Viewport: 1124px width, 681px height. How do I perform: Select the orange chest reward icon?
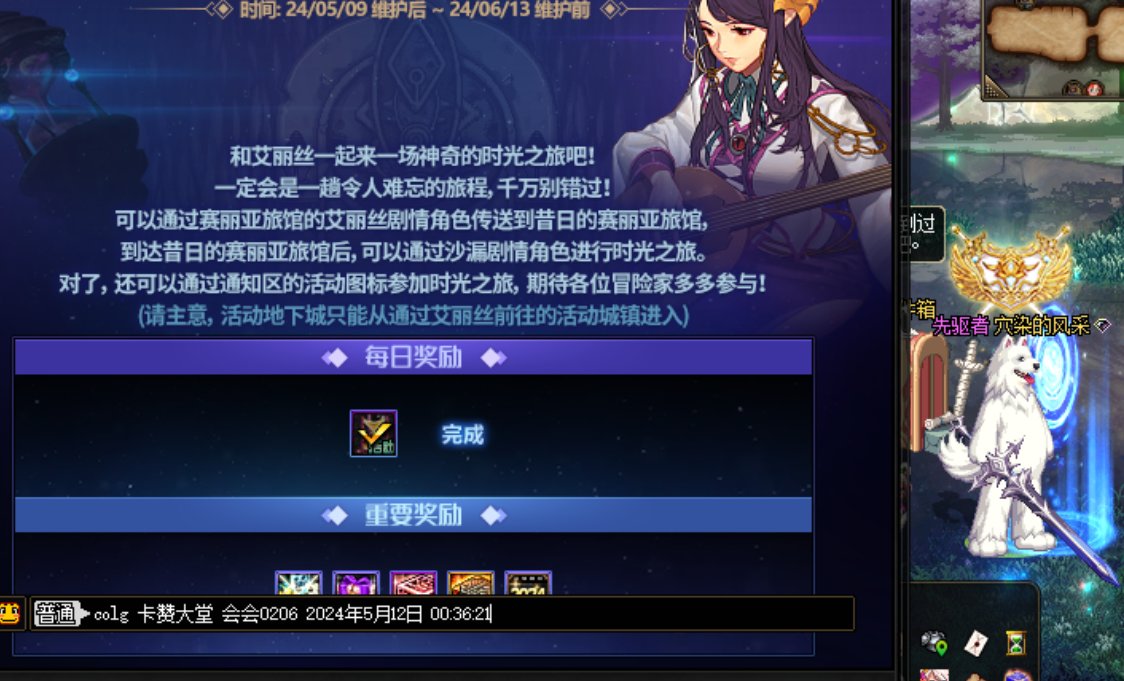click(470, 583)
